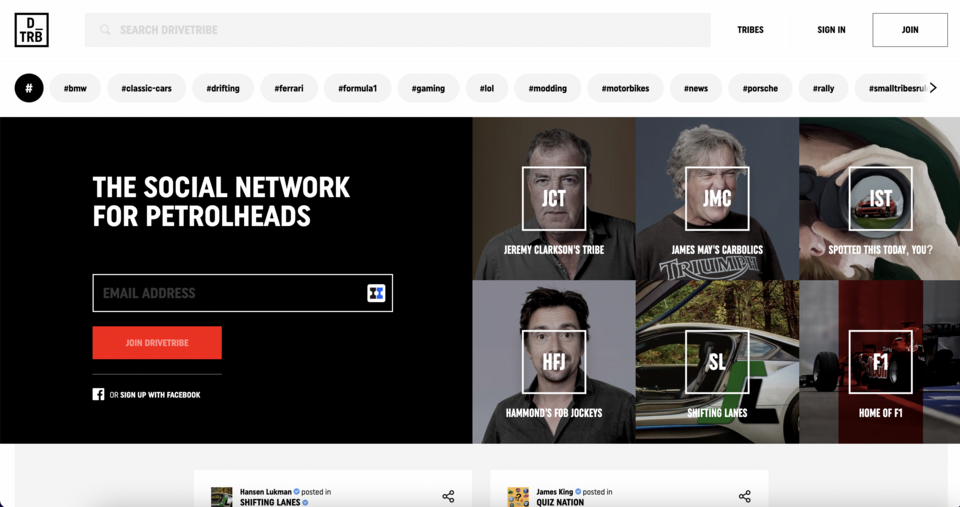Share the Hansen Lukman post
960x507 pixels.
coord(448,496)
